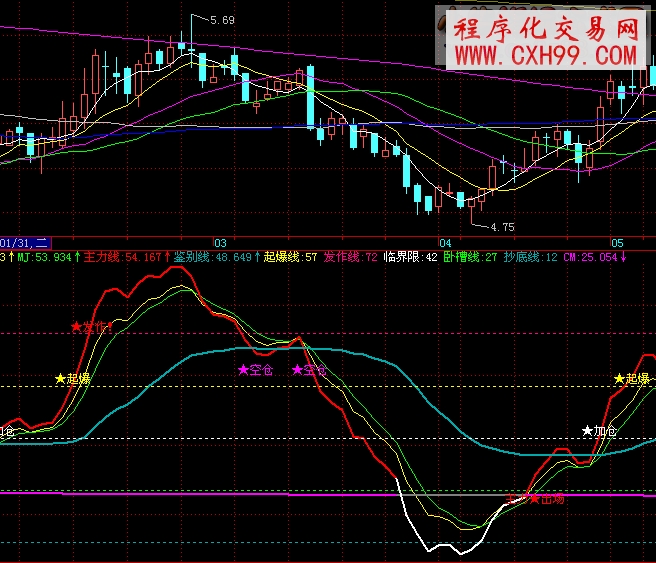Select the 临界限:42 legend label
Screen dimensions: 656x563
tap(411, 257)
